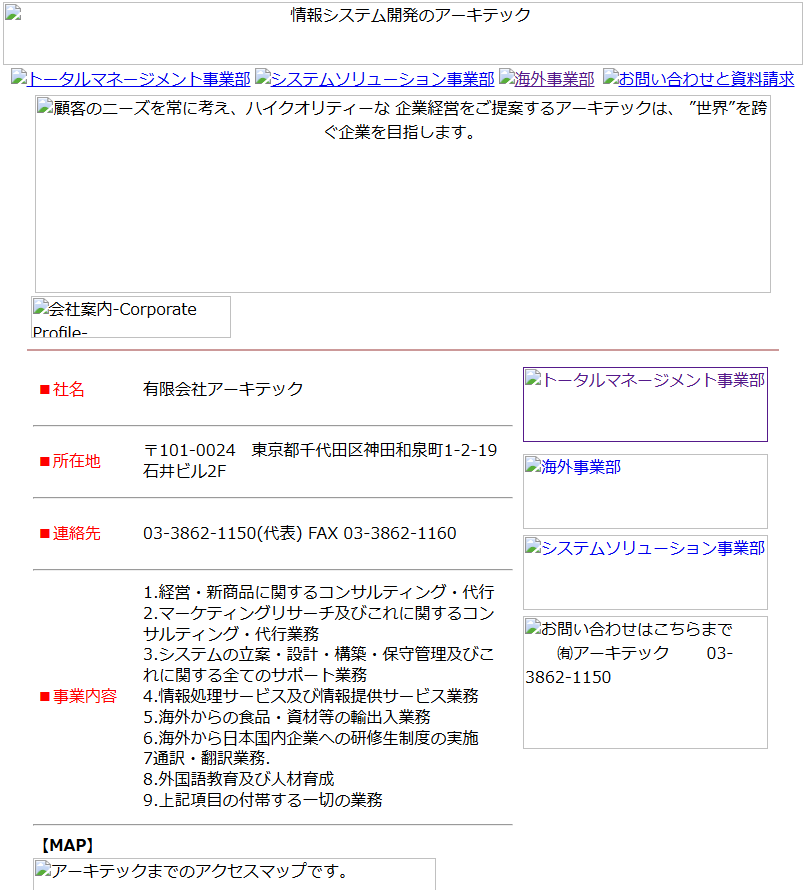Viewport: 807px width, 890px height.
Task: Open トータルマネージメント事業部 in the navigation bar
Action: 131,79
